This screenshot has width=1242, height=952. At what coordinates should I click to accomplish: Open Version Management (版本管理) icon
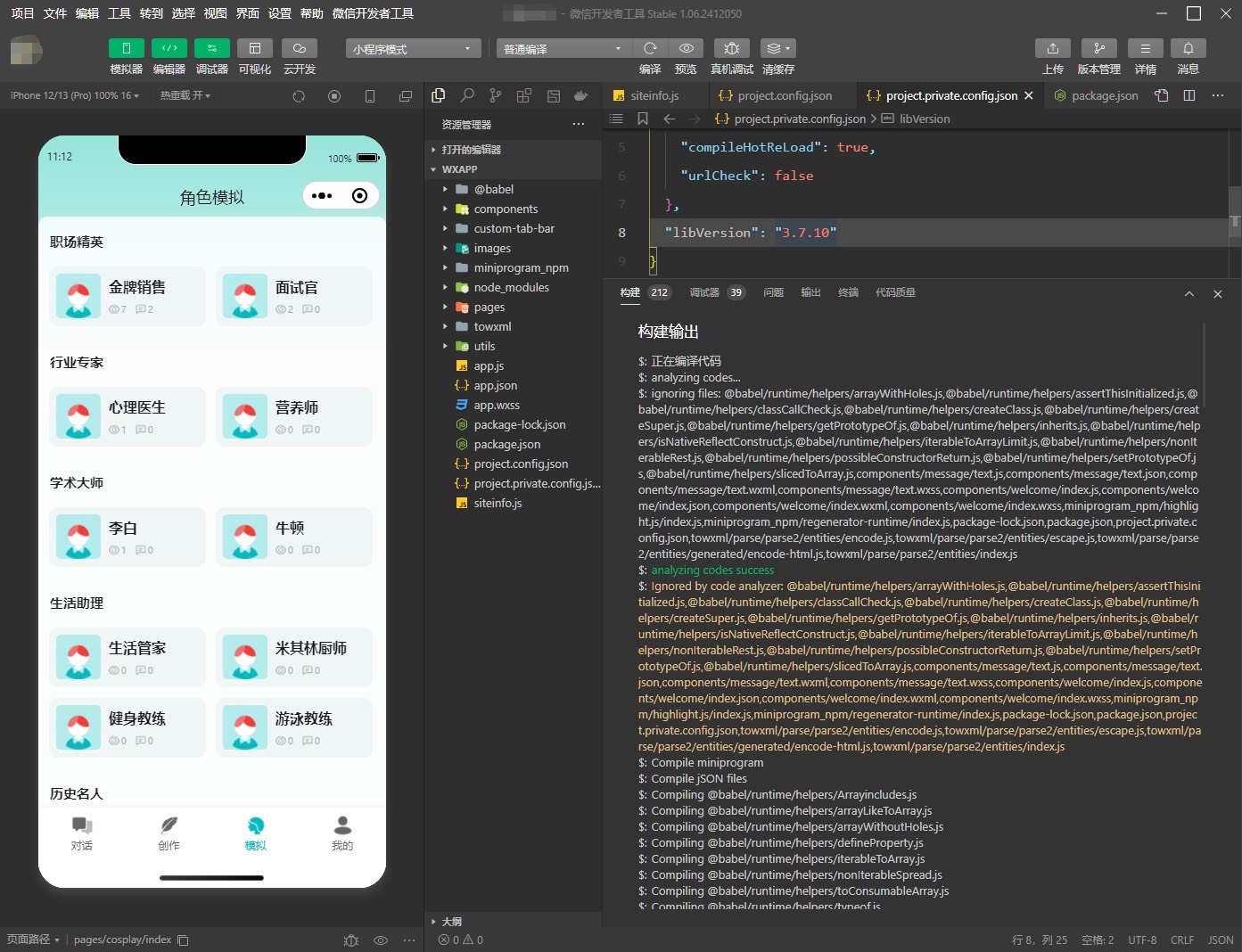1098,49
